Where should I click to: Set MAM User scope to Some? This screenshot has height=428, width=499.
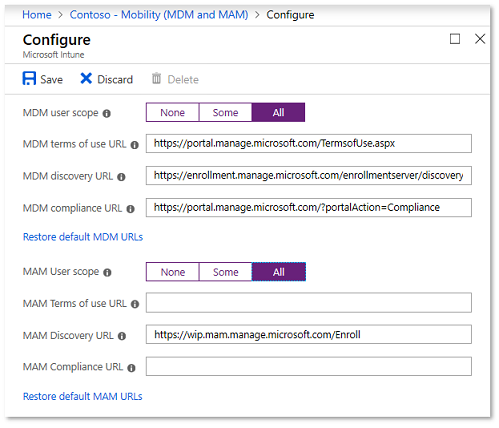point(225,272)
